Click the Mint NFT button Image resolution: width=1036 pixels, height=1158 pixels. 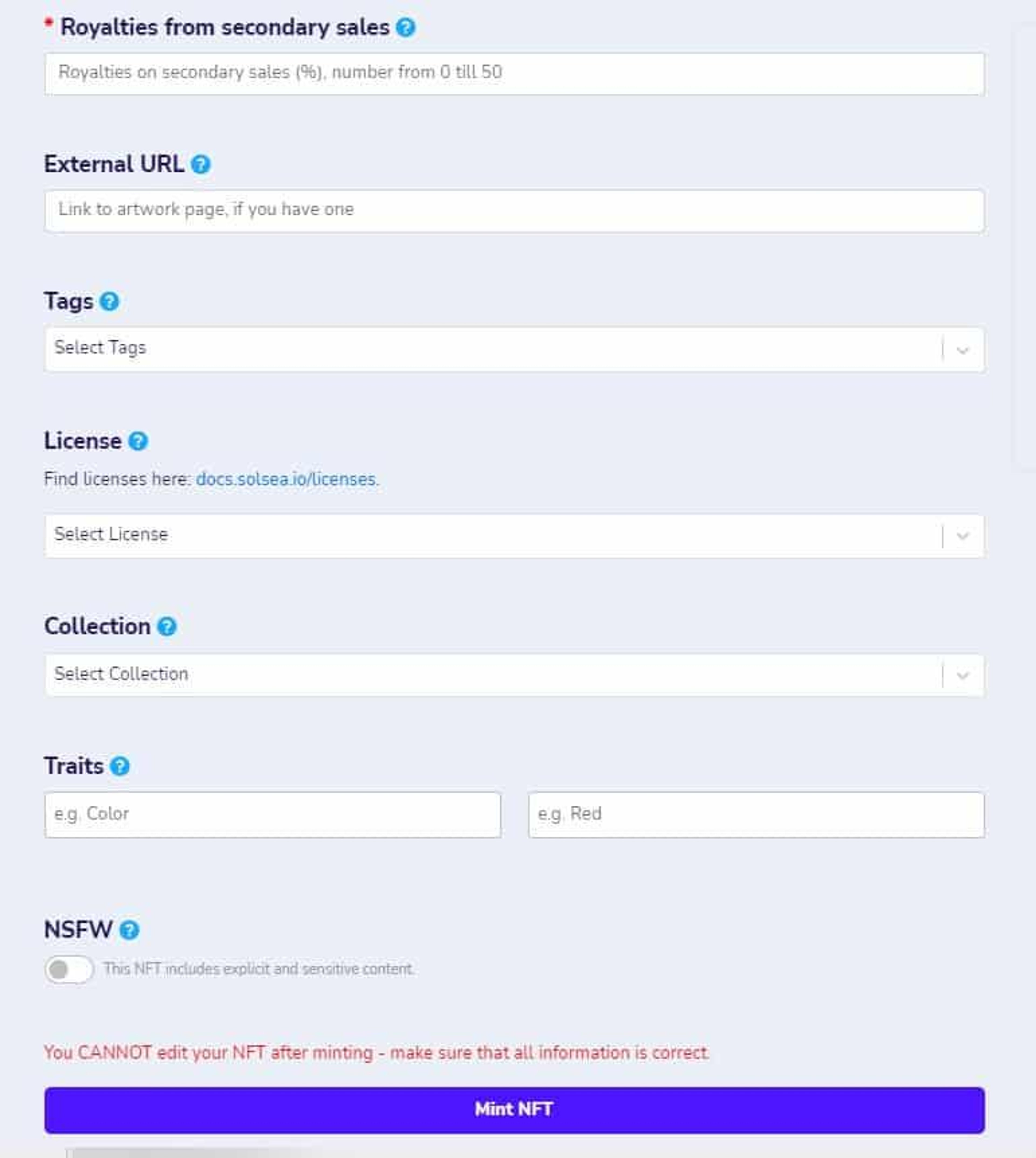[x=514, y=1110]
